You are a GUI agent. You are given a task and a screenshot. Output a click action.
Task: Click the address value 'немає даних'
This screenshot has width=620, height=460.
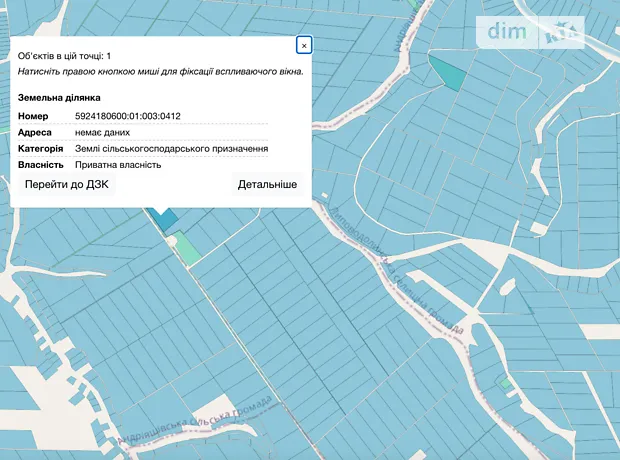coord(102,132)
